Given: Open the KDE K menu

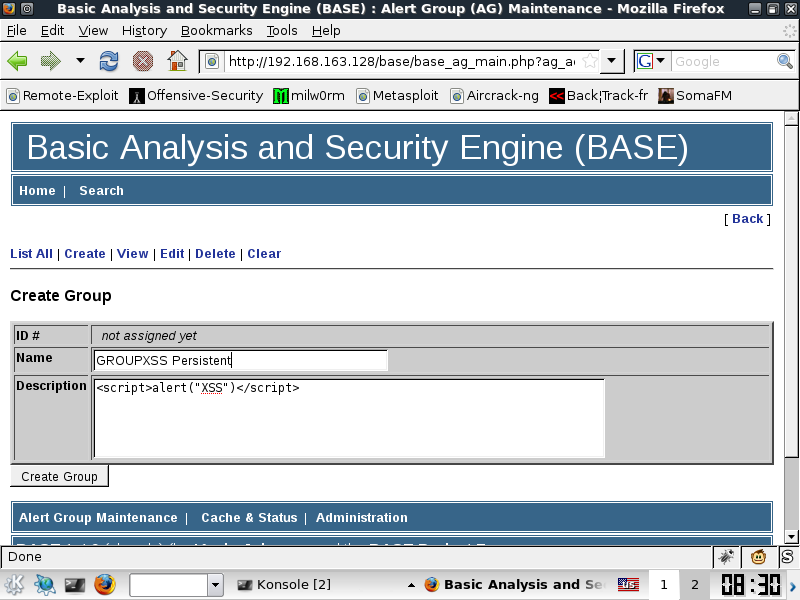Looking at the screenshot, I should pos(14,584).
